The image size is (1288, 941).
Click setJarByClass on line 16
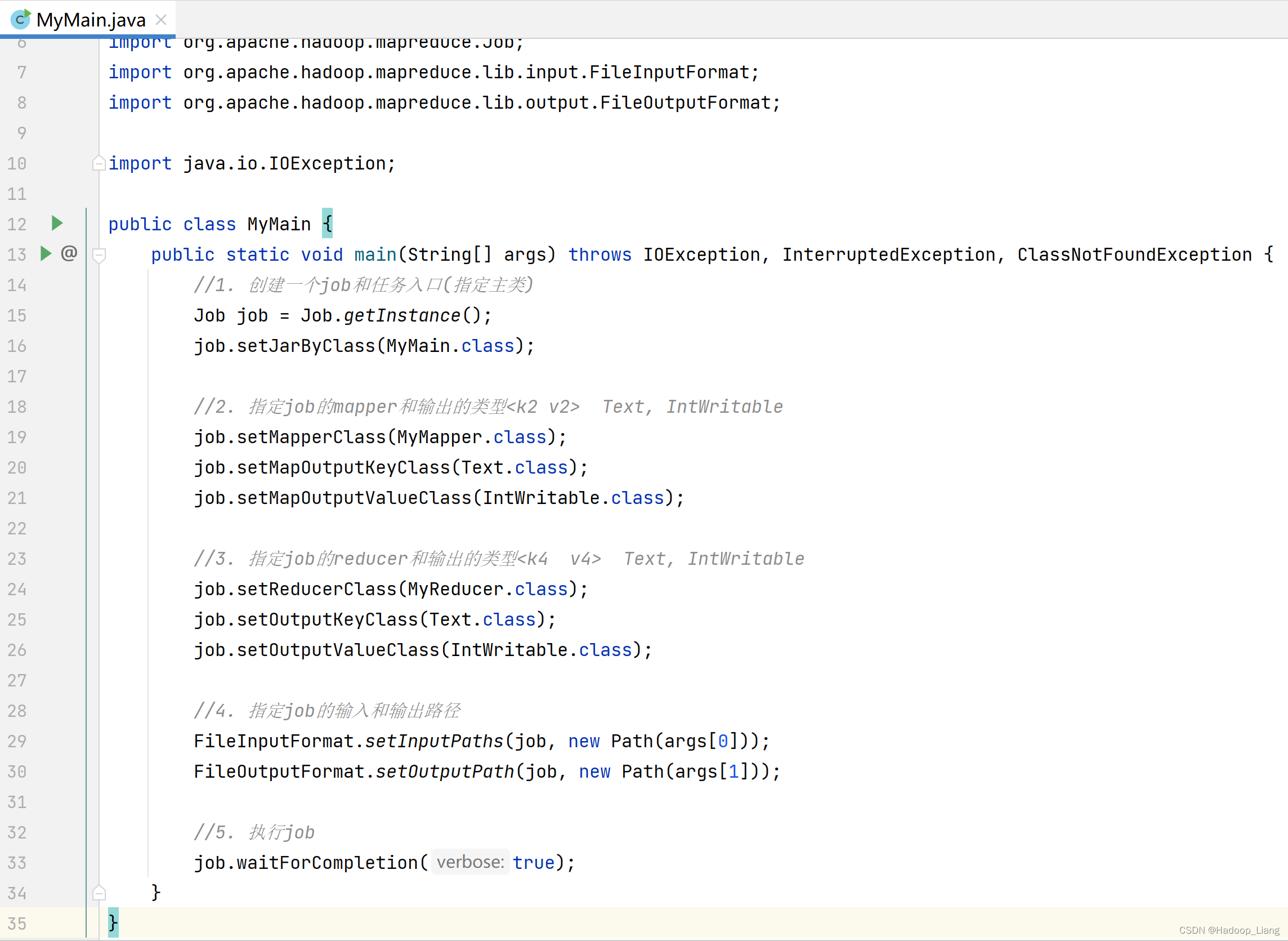point(306,346)
